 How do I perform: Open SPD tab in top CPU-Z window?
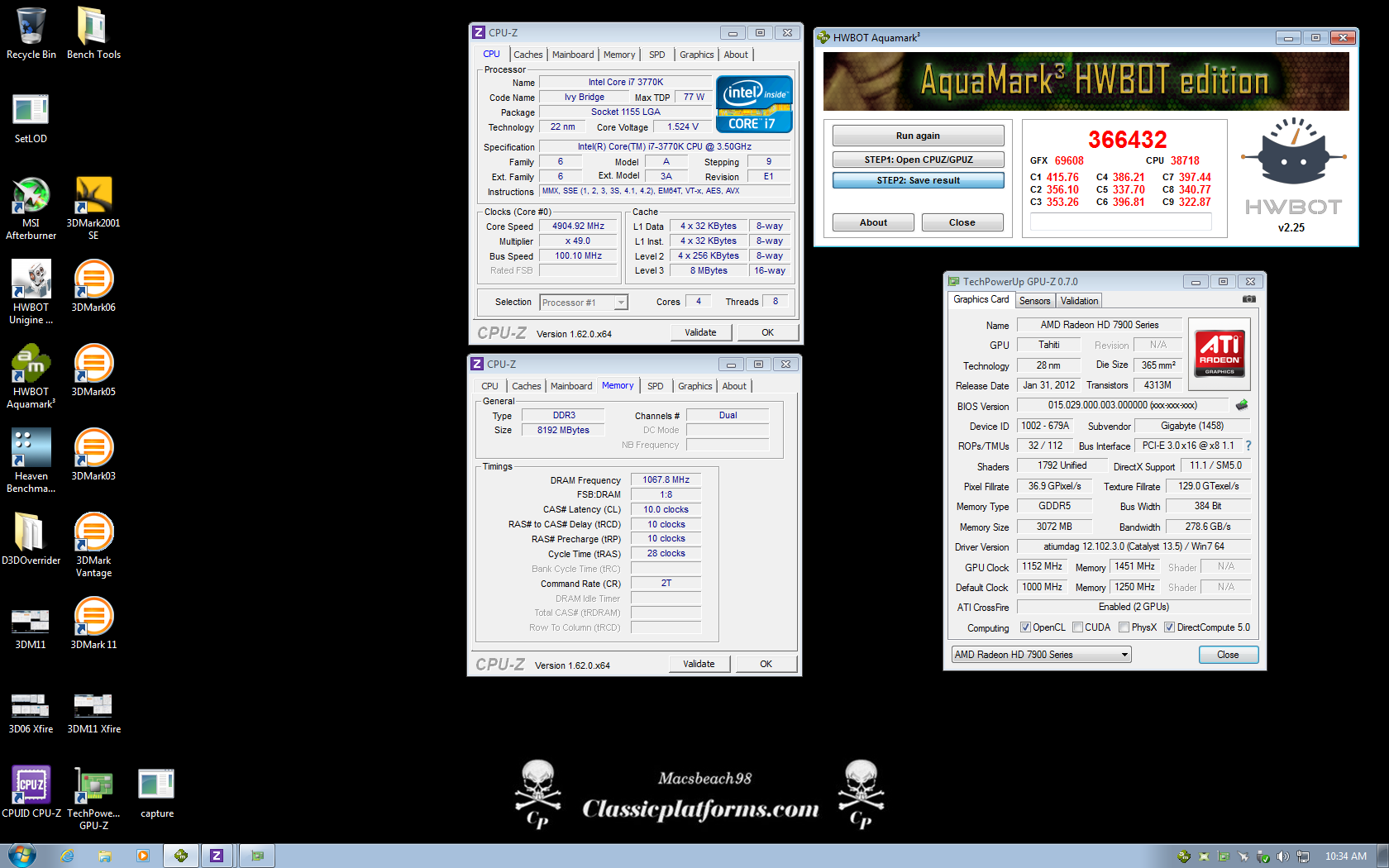pos(657,55)
